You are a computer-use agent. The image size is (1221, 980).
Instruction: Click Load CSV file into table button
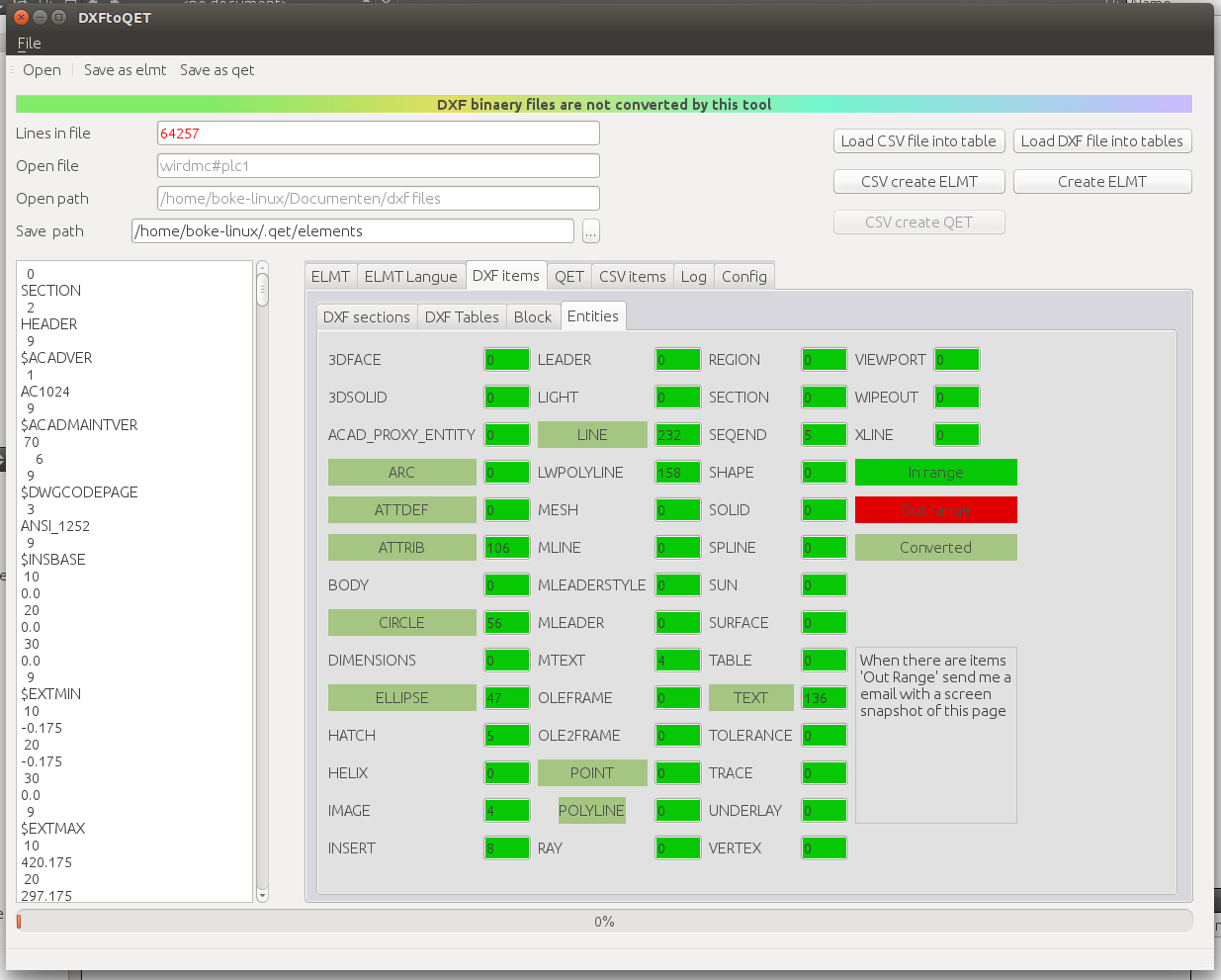[918, 141]
